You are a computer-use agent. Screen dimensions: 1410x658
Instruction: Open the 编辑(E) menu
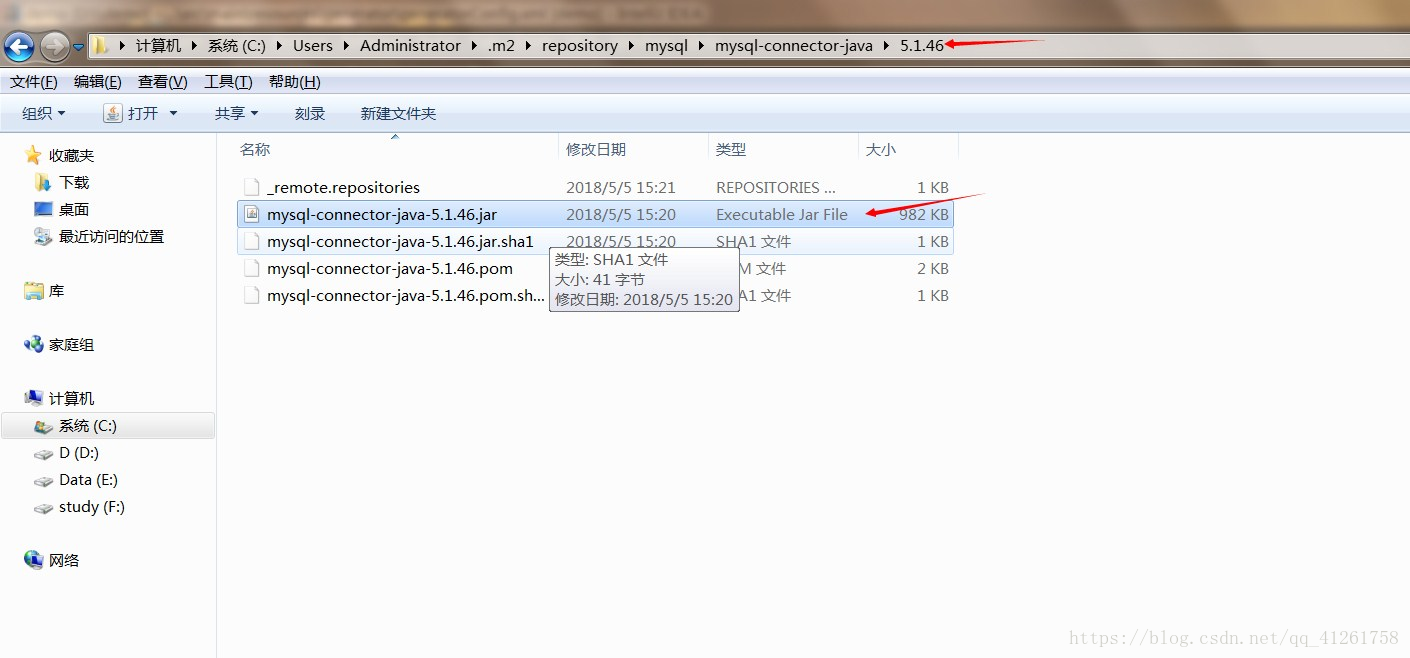tap(98, 82)
